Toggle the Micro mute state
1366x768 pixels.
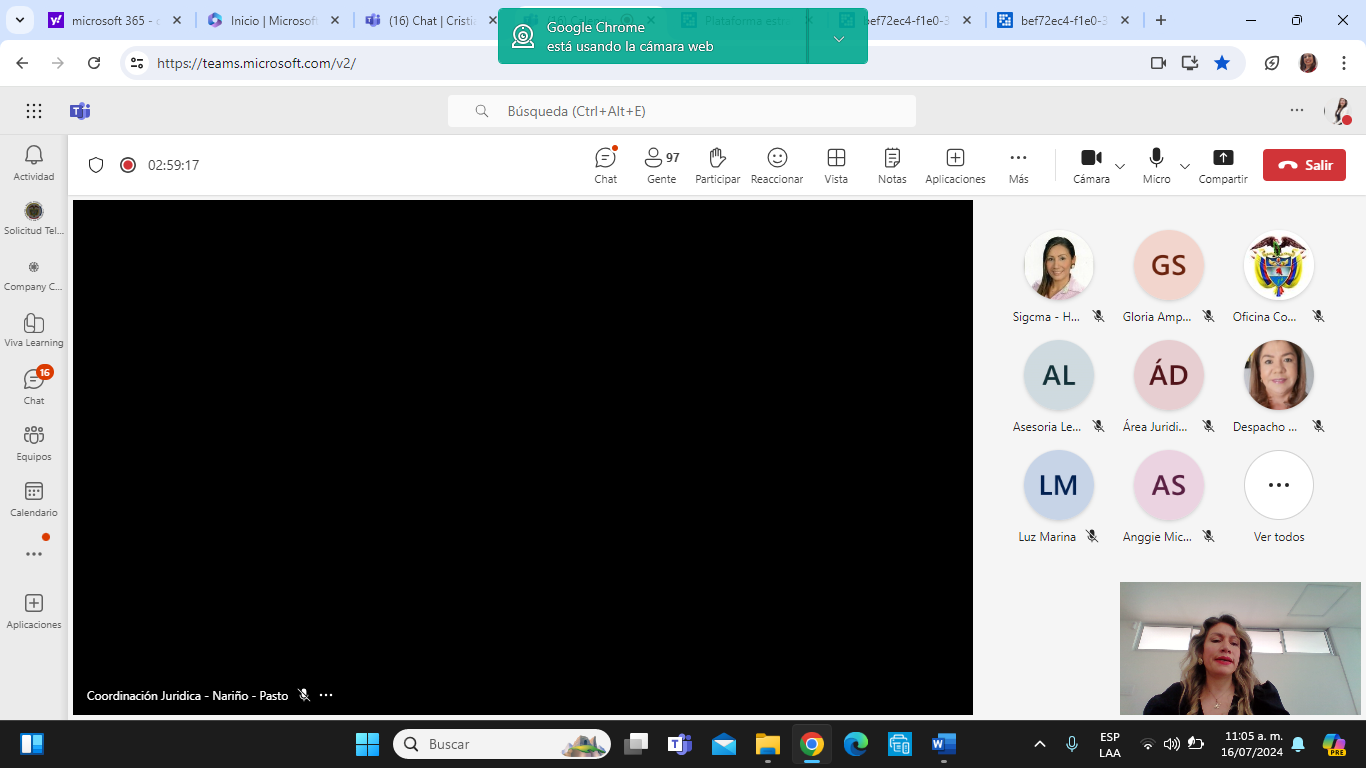click(1156, 166)
